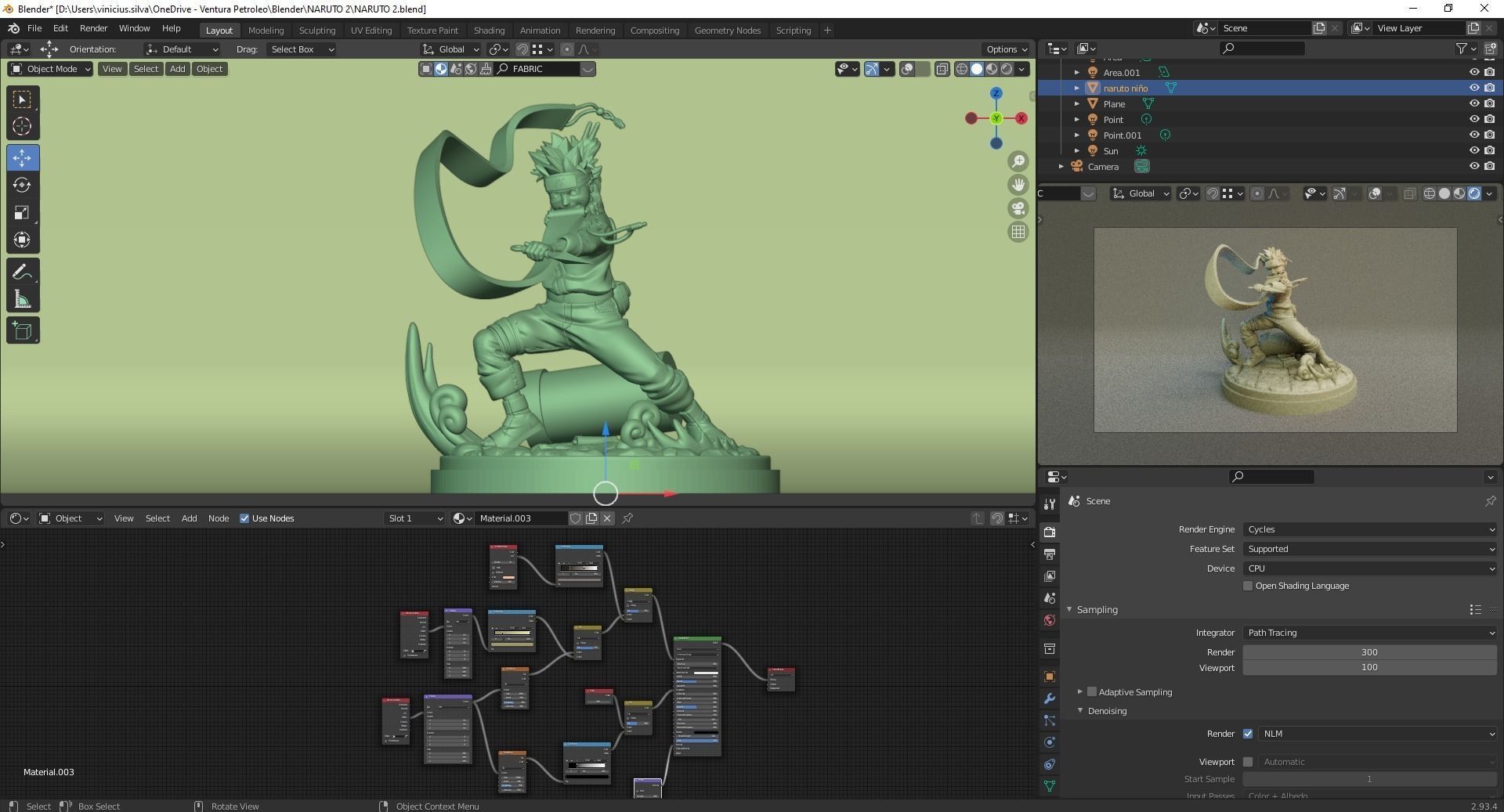Viewport: 1504px width, 812px height.
Task: Open the NLM denoiser dropdown
Action: pos(1378,734)
